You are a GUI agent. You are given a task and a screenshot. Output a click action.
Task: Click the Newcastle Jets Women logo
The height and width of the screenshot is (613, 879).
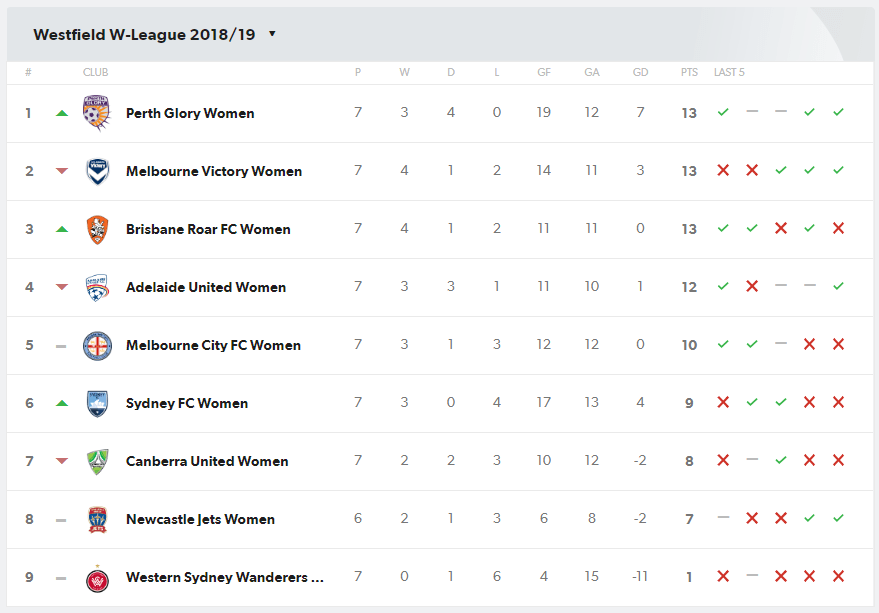coord(98,519)
